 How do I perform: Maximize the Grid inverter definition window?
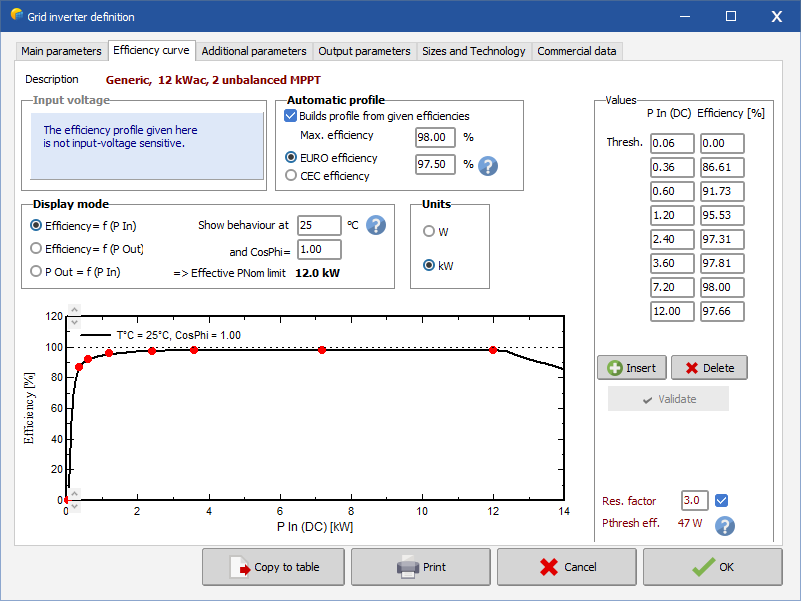[731, 16]
